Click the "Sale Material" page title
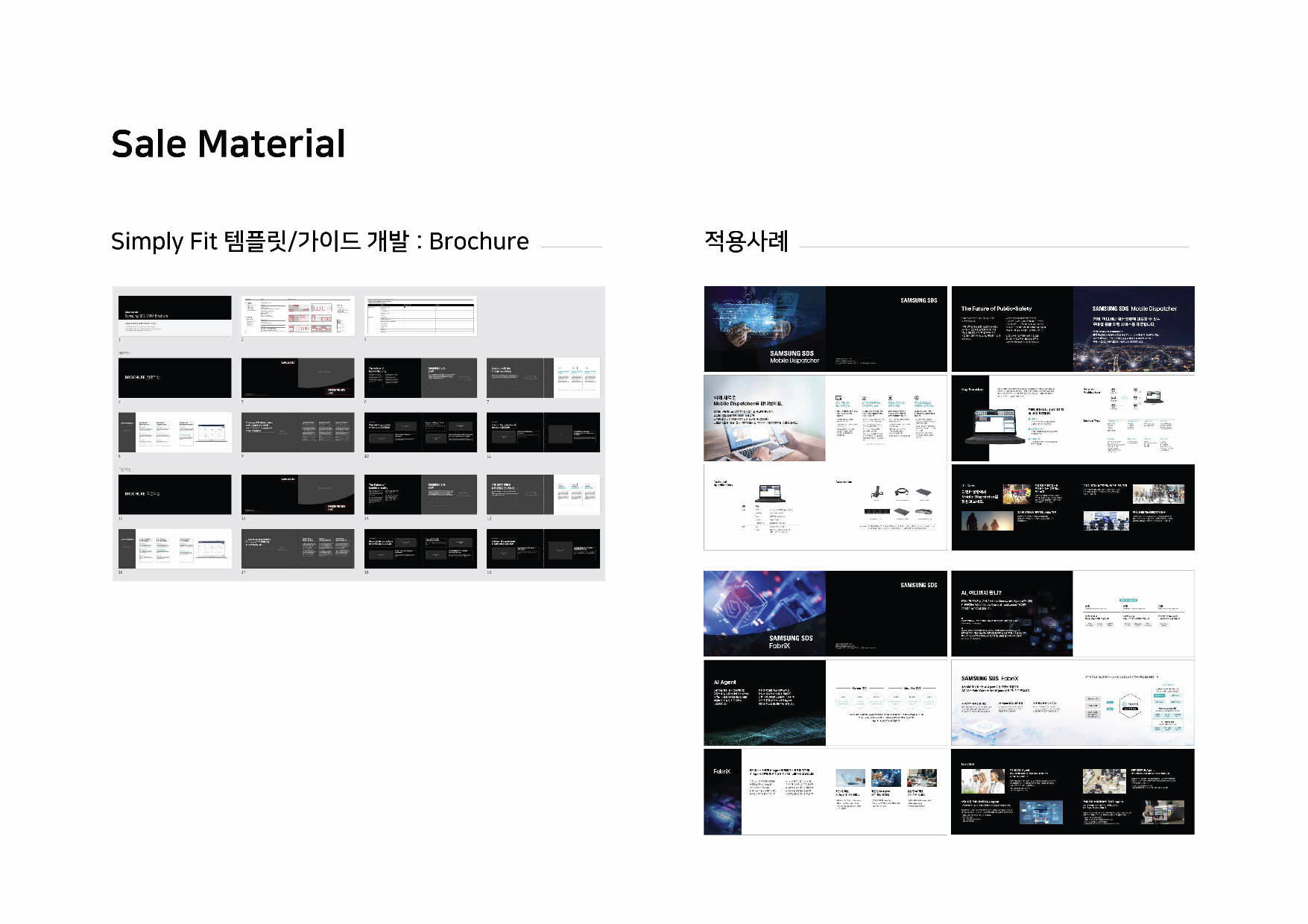The width and height of the screenshot is (1308, 924). click(x=228, y=144)
